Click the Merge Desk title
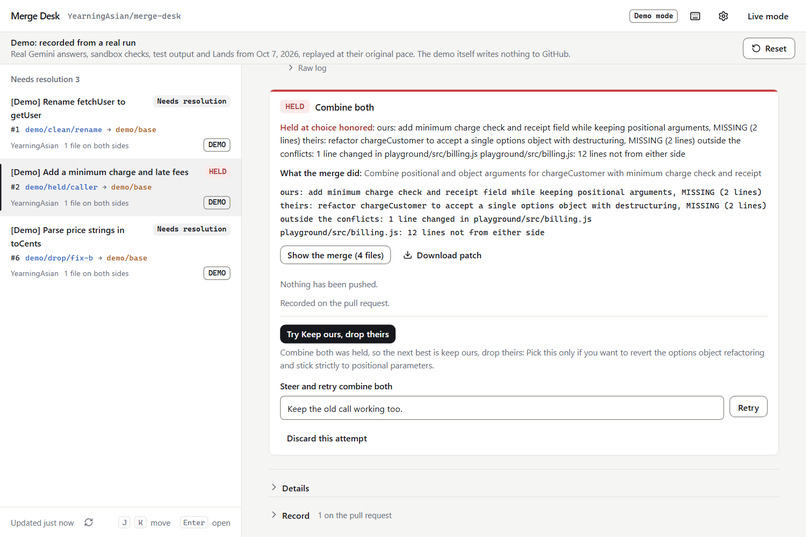The width and height of the screenshot is (806, 537). 35,16
